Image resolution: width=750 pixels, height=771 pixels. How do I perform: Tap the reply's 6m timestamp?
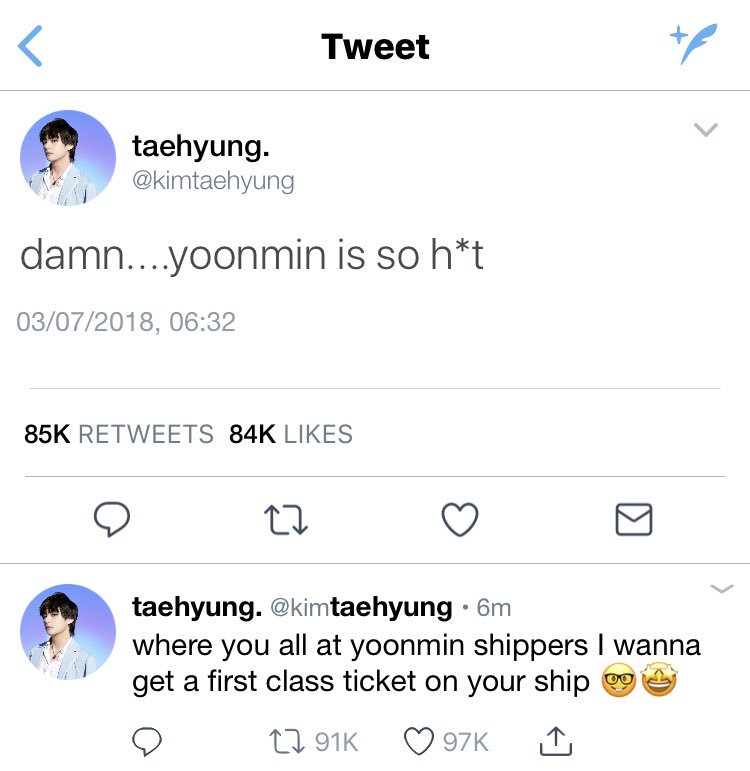point(494,608)
